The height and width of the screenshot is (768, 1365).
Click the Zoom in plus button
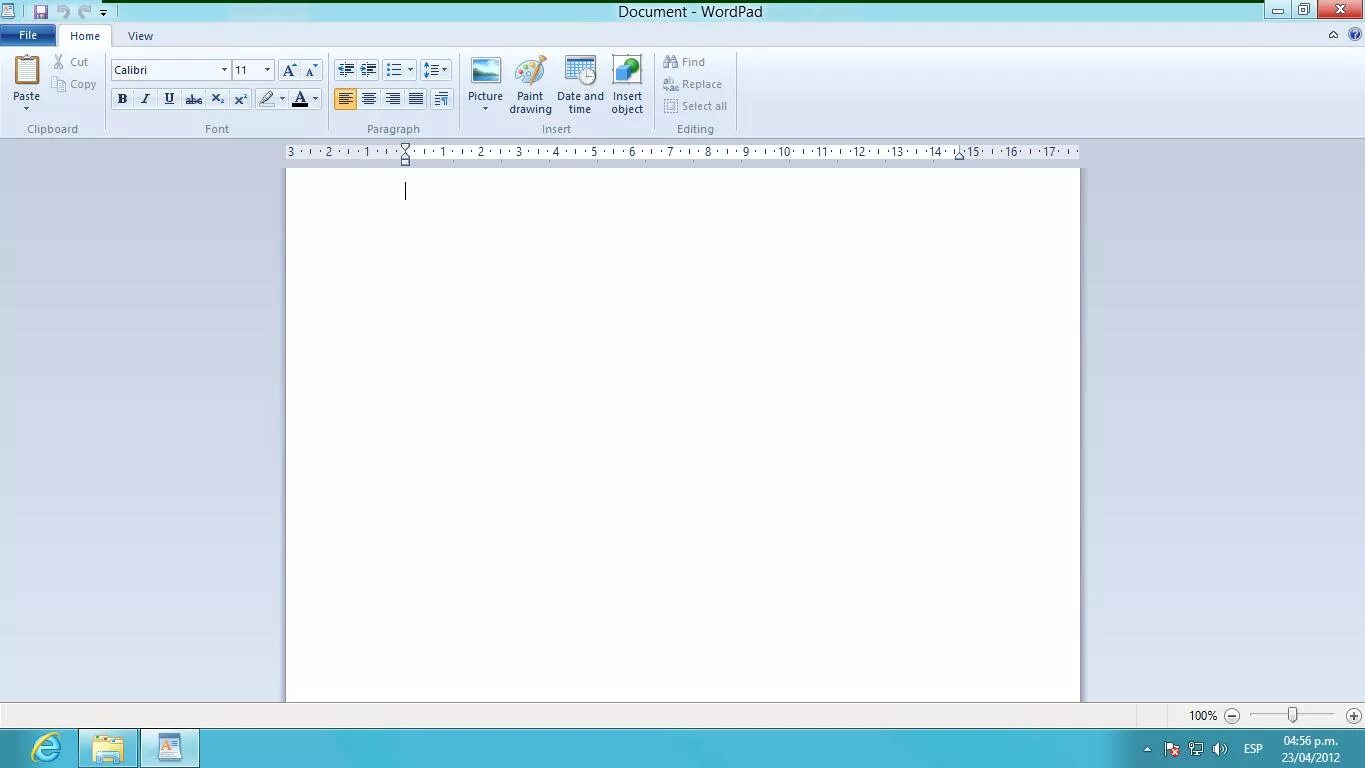[x=1353, y=716]
